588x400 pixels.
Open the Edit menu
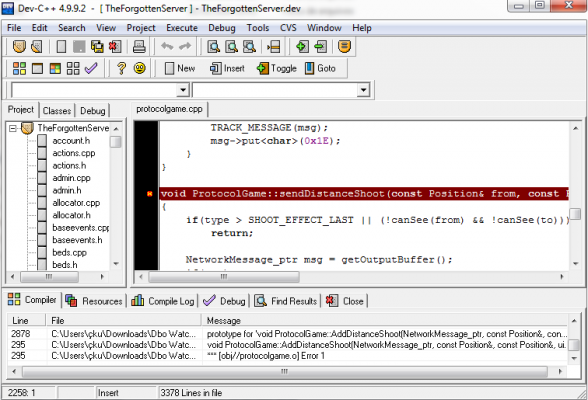point(39,28)
